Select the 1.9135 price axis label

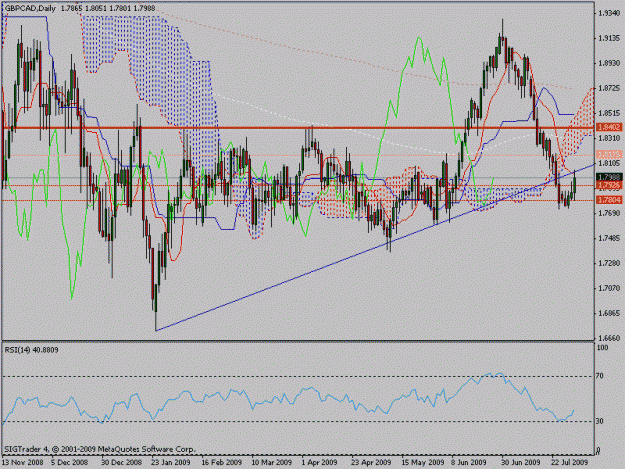610,38
